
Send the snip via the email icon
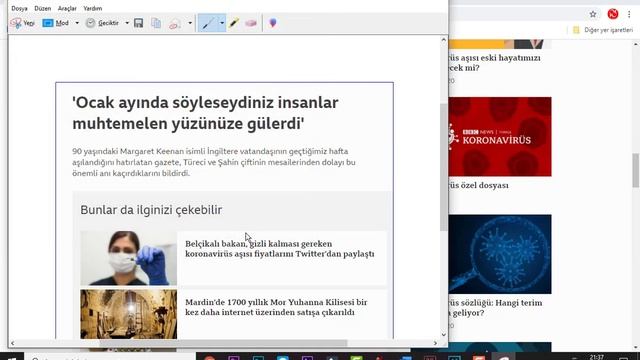[x=175, y=24]
